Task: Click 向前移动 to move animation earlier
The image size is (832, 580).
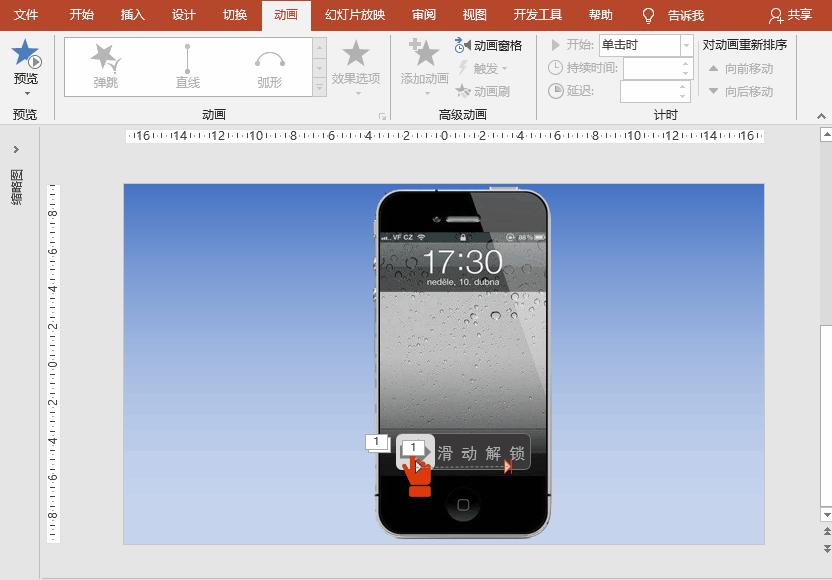Action: pyautogui.click(x=750, y=70)
